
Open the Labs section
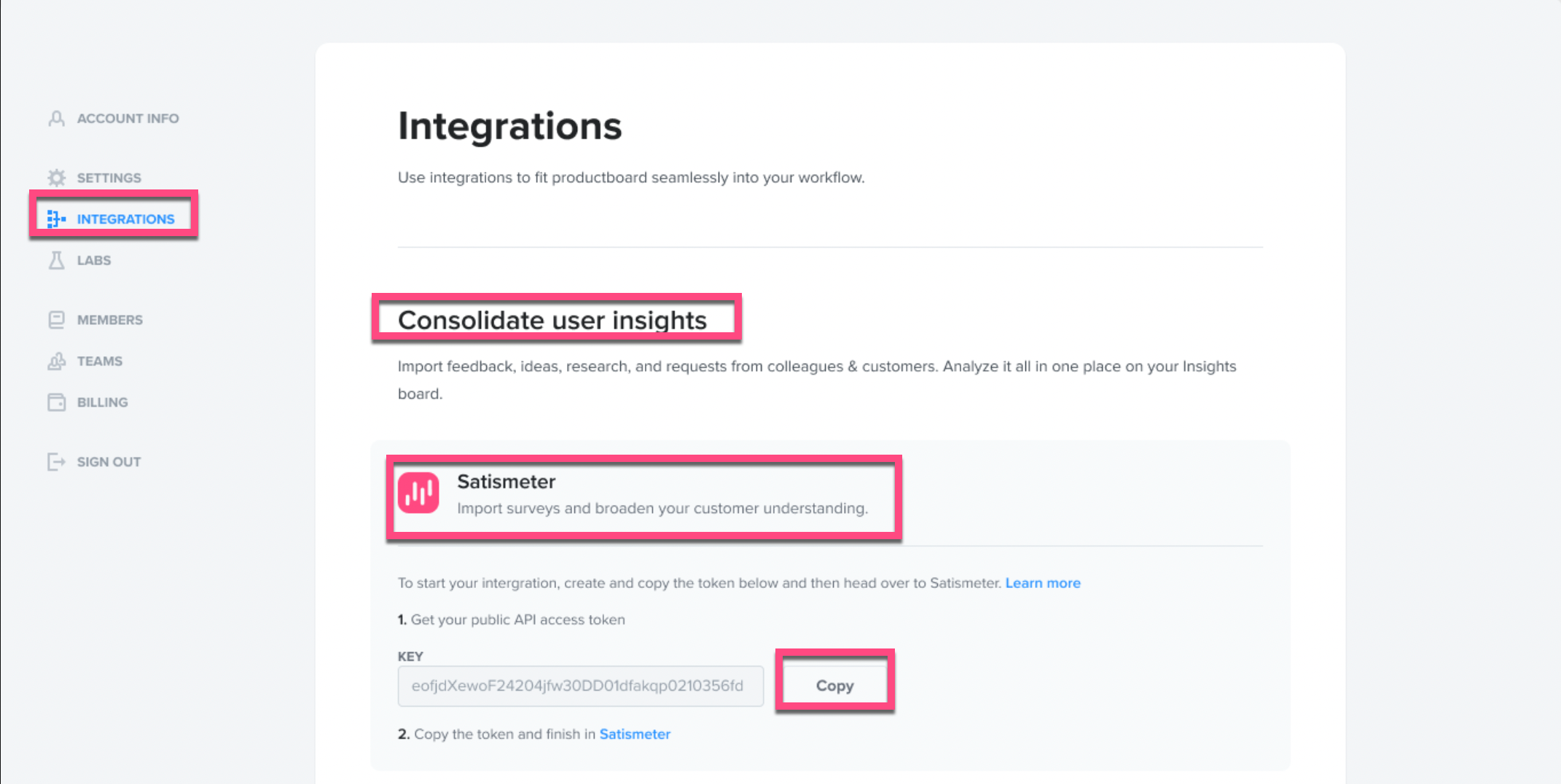tap(94, 260)
